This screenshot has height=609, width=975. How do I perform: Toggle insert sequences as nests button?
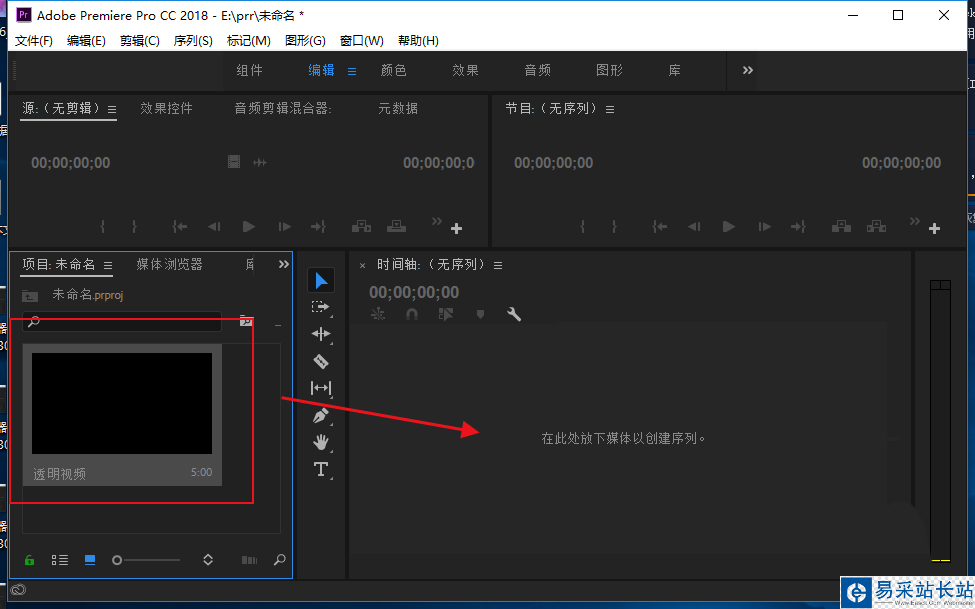coord(378,314)
